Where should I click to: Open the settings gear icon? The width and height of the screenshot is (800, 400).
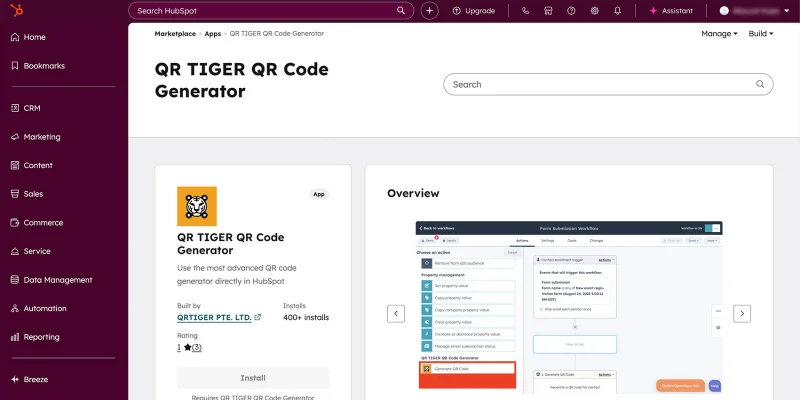594,11
